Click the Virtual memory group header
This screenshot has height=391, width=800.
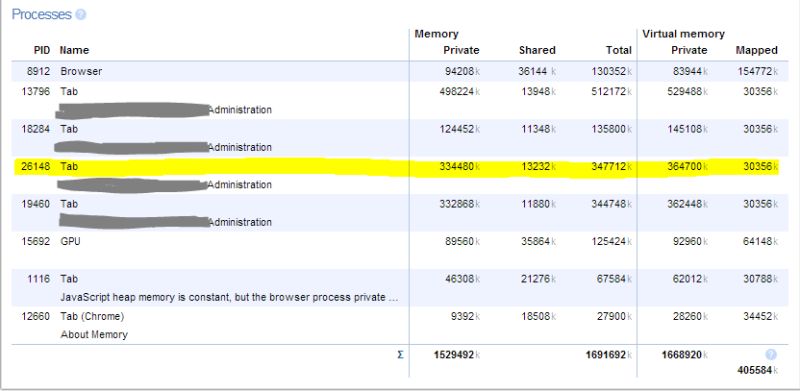point(683,34)
